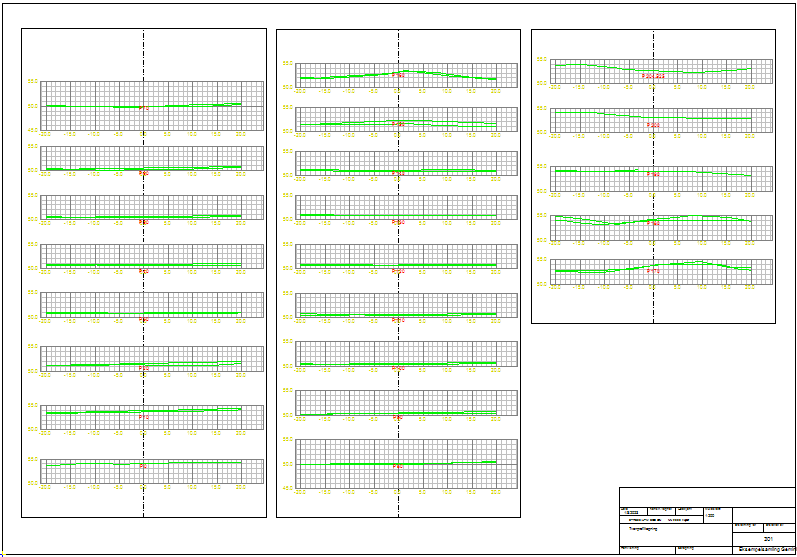Pick the bottom cross-section grid in the middle frame
797x557 pixels.
[x=340, y=452]
